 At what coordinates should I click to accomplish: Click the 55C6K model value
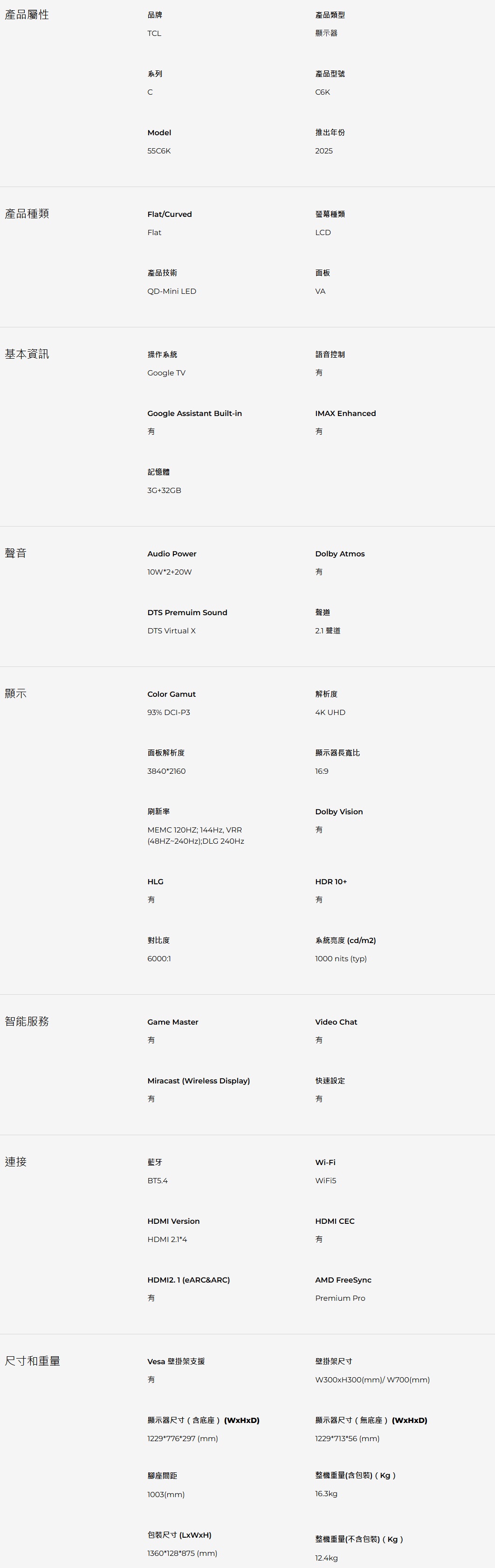[x=159, y=151]
